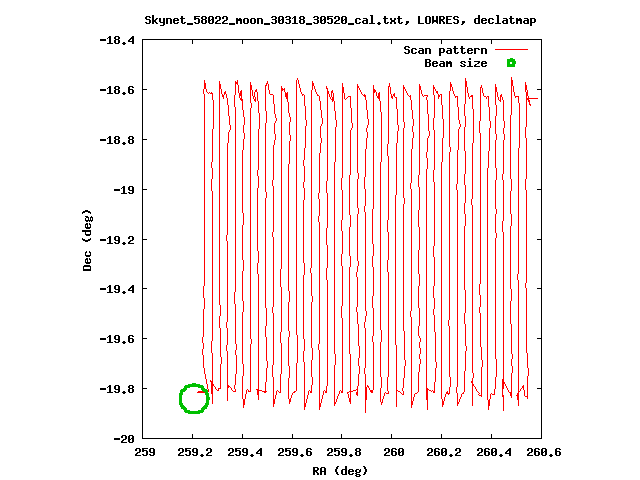Click the 259.6 x-axis tick label

click(x=293, y=452)
